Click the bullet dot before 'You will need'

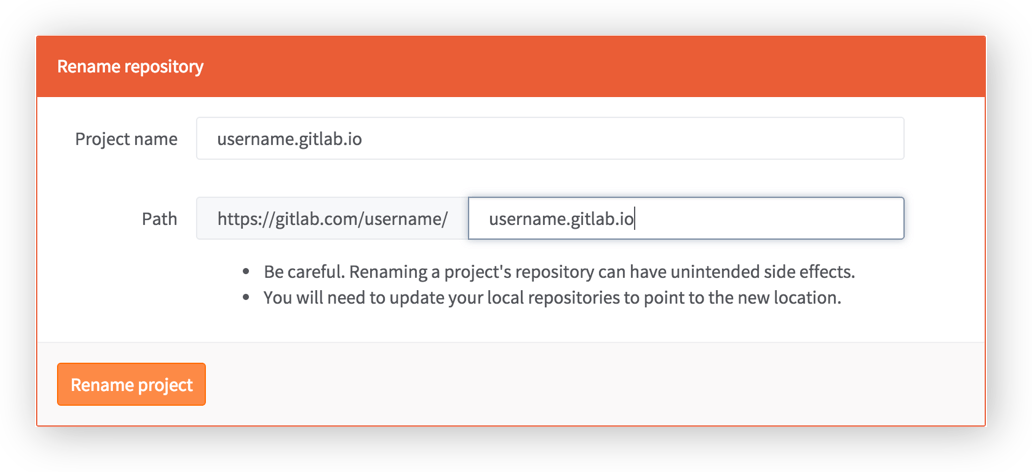pos(246,298)
